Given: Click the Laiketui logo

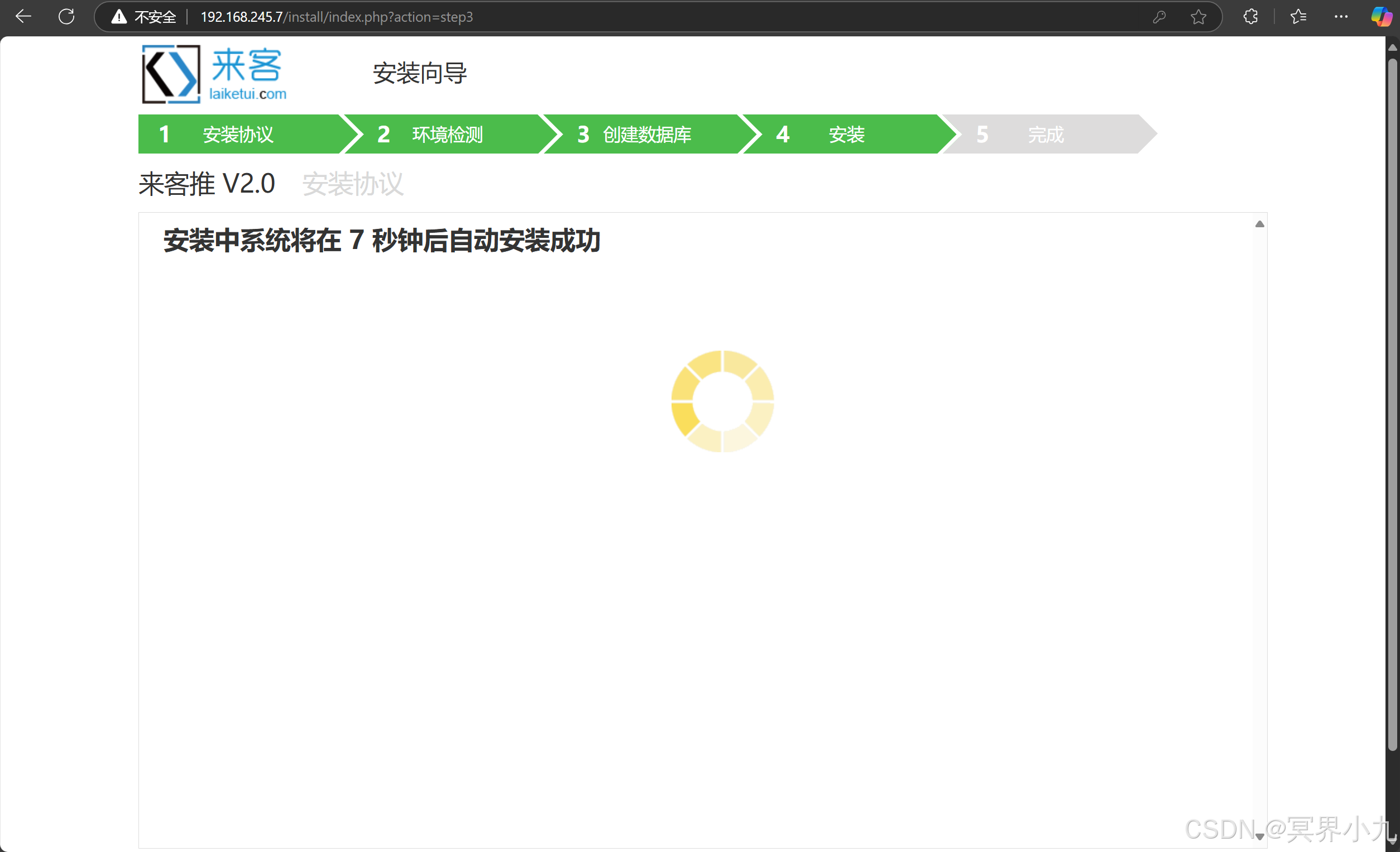Looking at the screenshot, I should point(214,74).
